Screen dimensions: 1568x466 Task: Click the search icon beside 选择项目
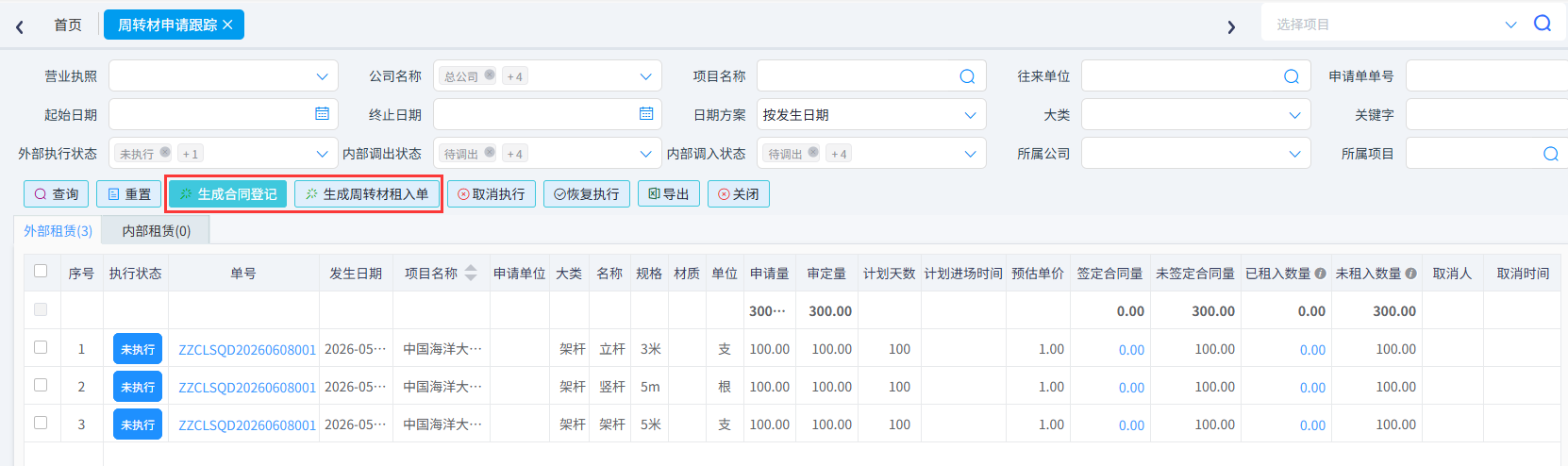click(1543, 24)
